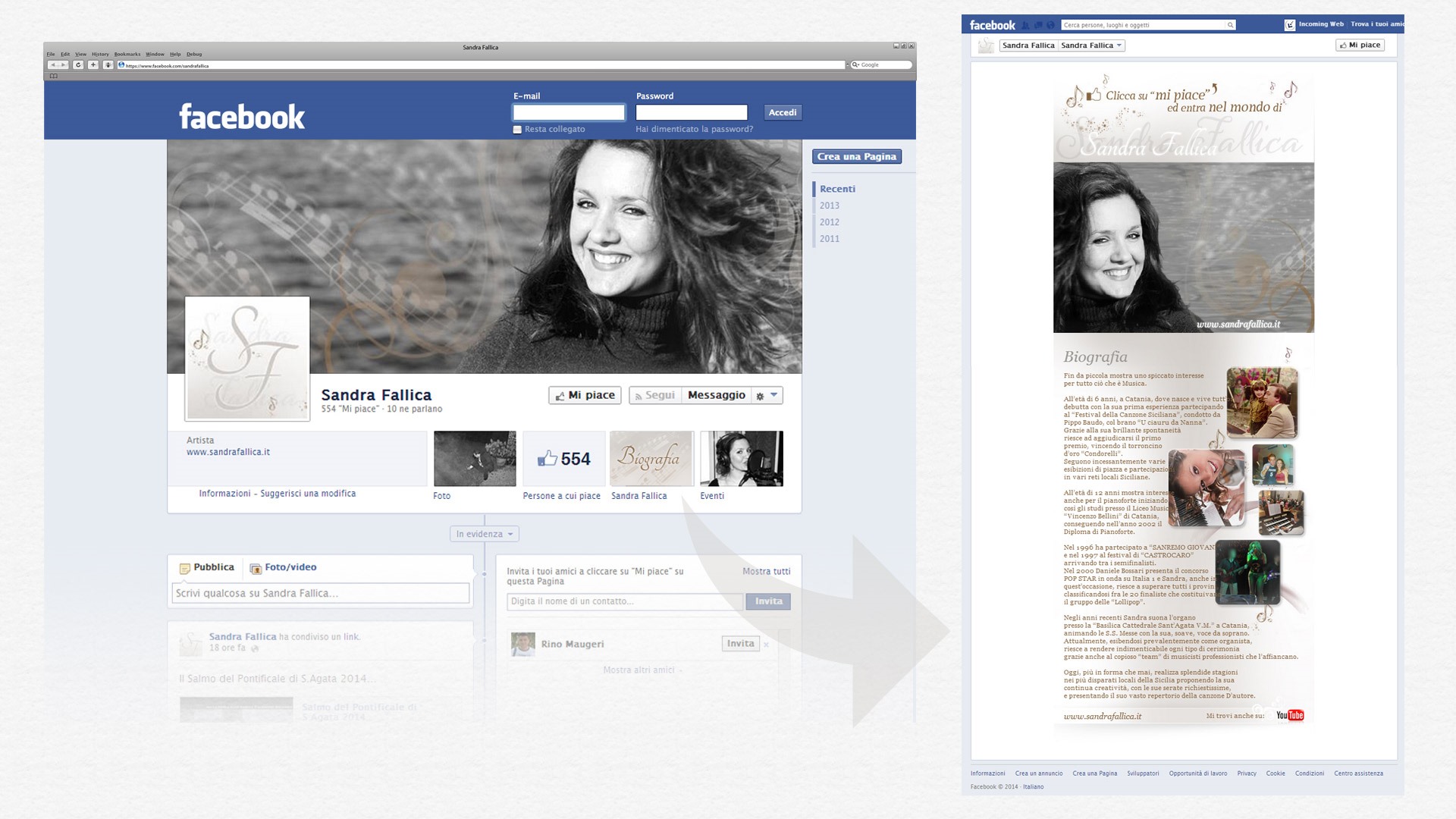Image resolution: width=1456 pixels, height=819 pixels.
Task: Open the History menu
Action: tap(100, 55)
